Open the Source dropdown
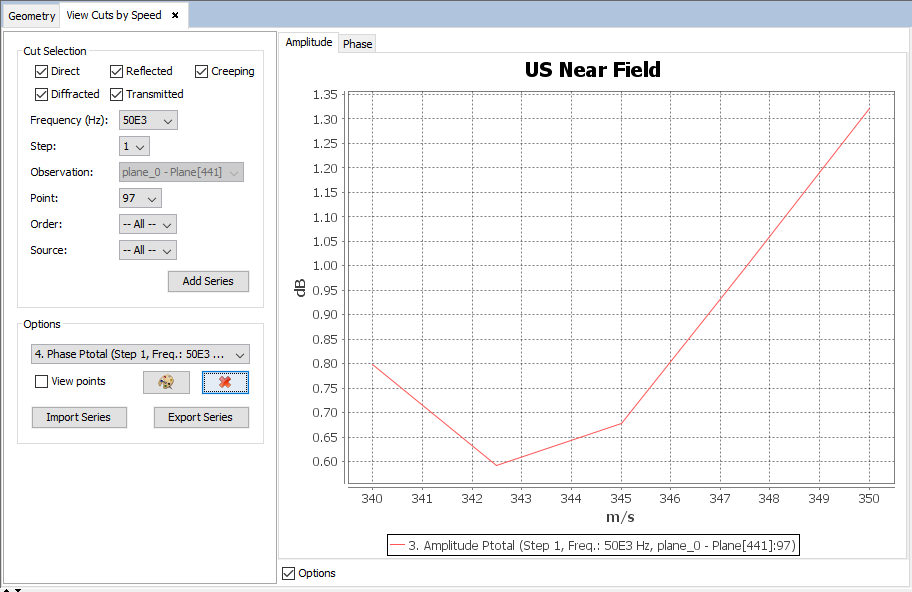912x592 pixels. pyautogui.click(x=148, y=250)
